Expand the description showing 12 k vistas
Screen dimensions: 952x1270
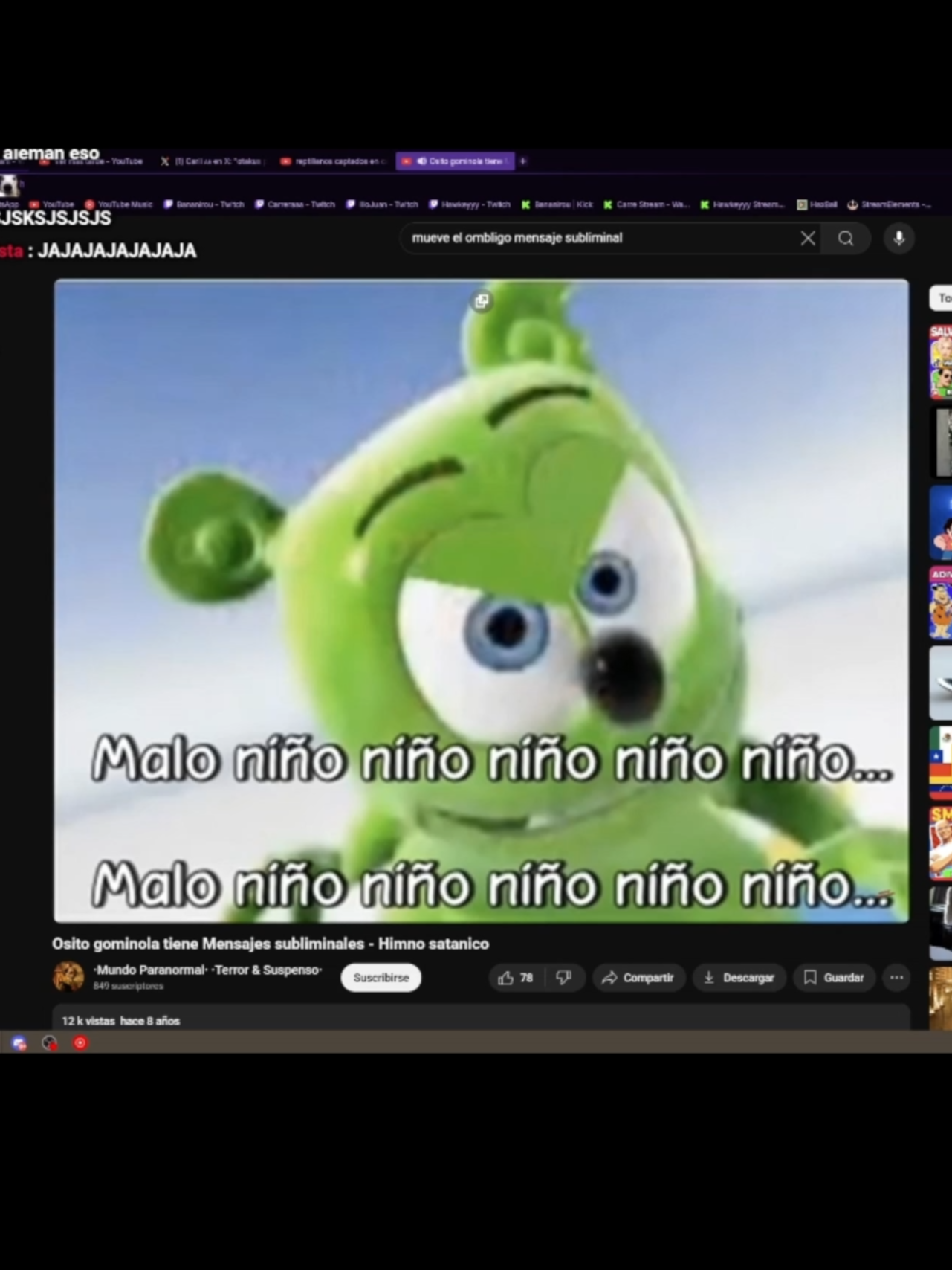(481, 1018)
